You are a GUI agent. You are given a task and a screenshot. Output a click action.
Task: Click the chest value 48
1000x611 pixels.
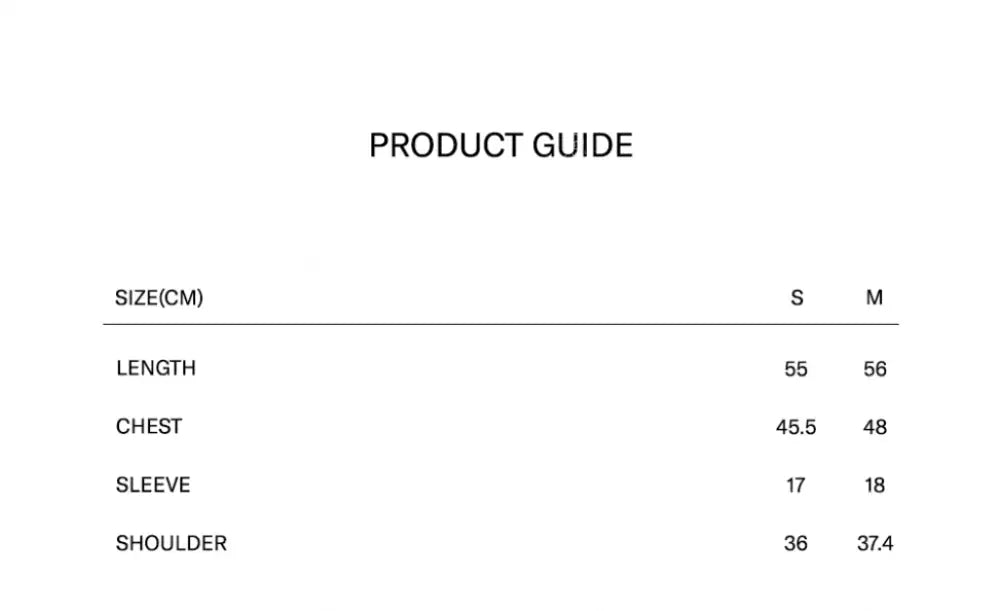click(875, 428)
